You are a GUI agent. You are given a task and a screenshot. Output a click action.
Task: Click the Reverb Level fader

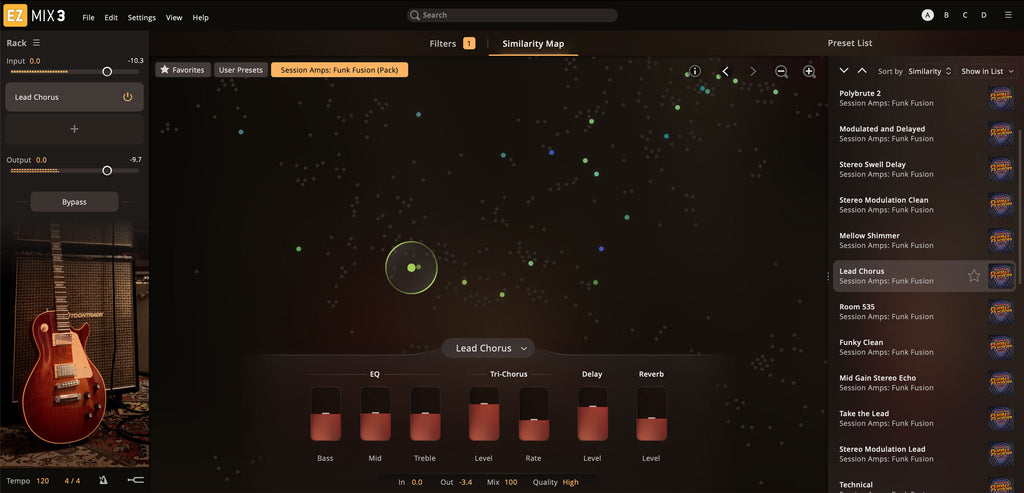tap(652, 413)
